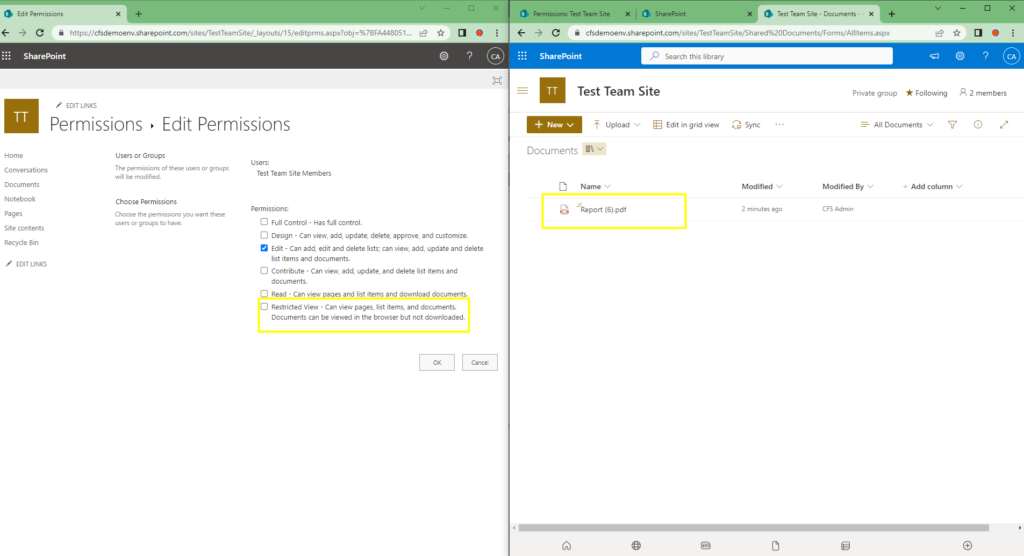Click TT logo beside Test Team Site title
1024x556 pixels.
coord(552,91)
